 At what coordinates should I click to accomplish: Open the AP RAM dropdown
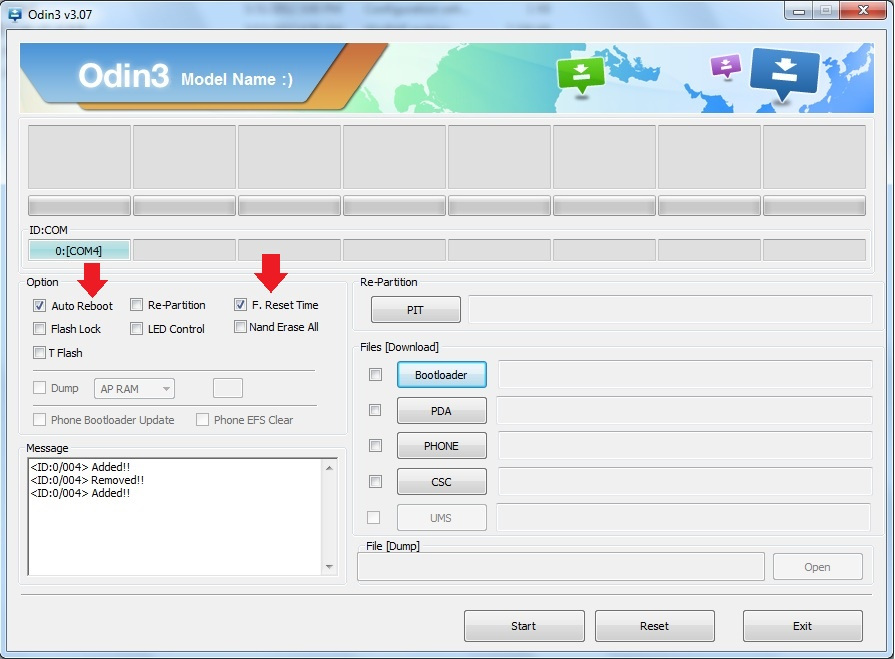(x=135, y=388)
